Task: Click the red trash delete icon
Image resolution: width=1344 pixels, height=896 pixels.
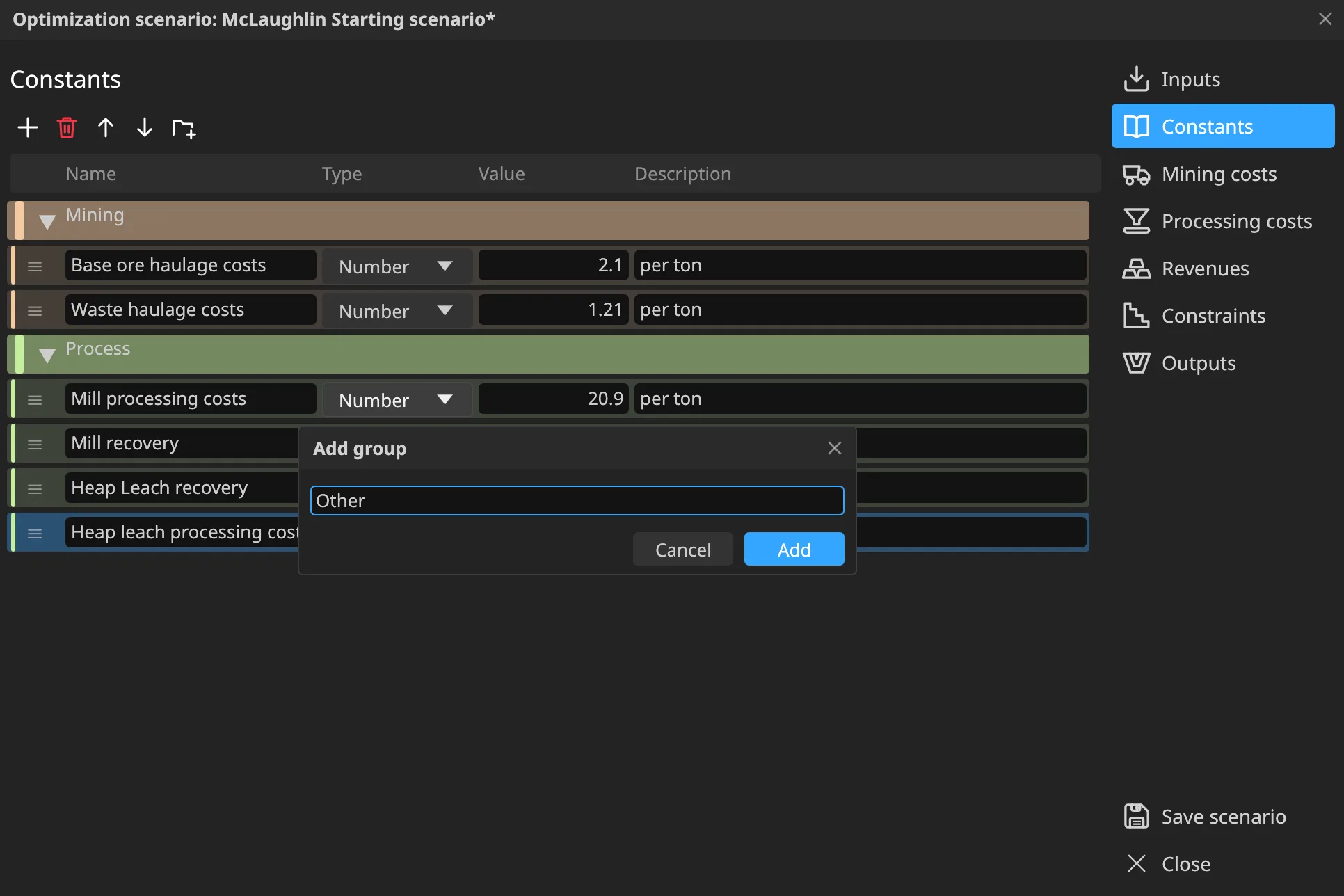Action: pos(67,127)
